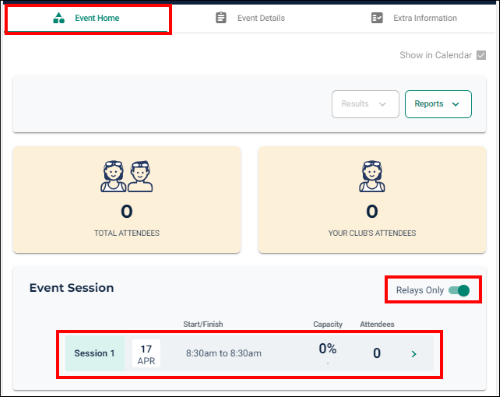
Task: Open the Reports dropdown
Action: 438,104
